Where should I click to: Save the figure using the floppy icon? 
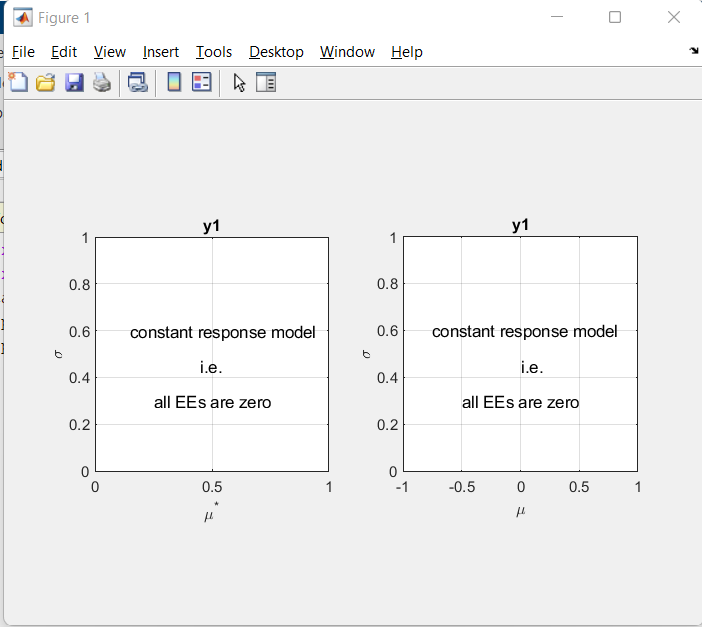point(74,82)
